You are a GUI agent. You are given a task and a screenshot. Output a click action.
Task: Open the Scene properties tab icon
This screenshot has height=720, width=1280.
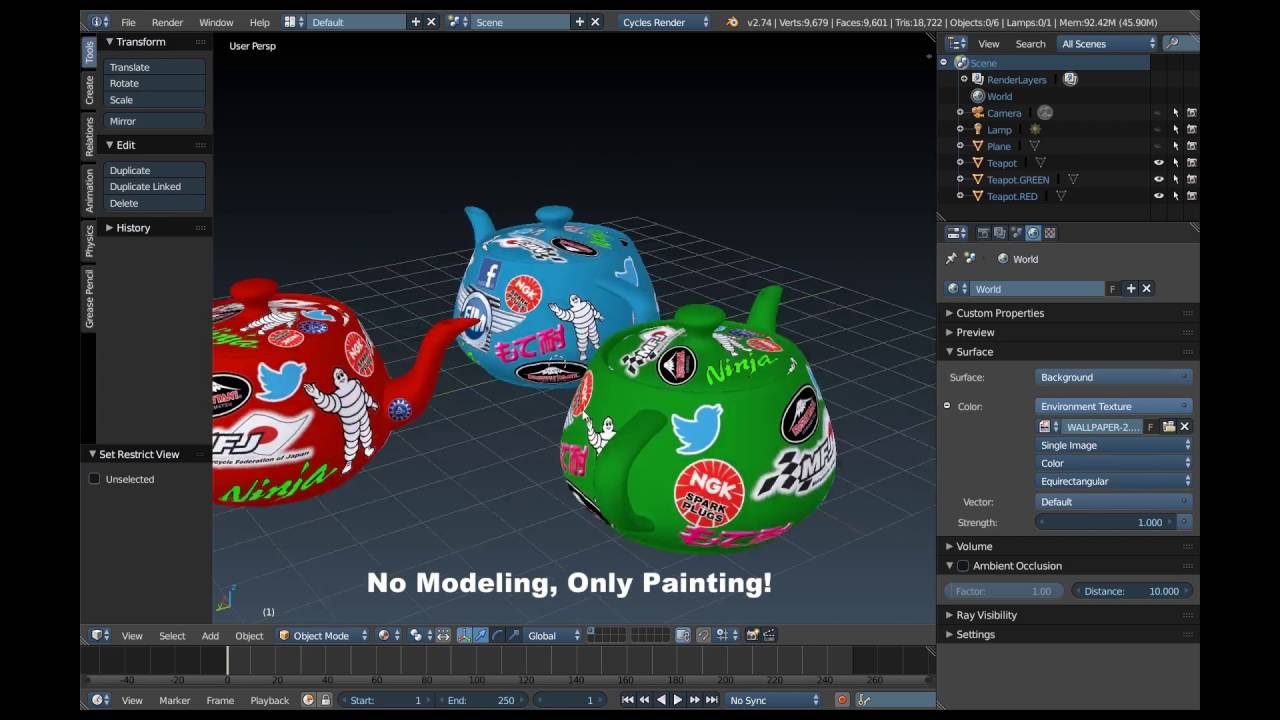pos(1016,233)
